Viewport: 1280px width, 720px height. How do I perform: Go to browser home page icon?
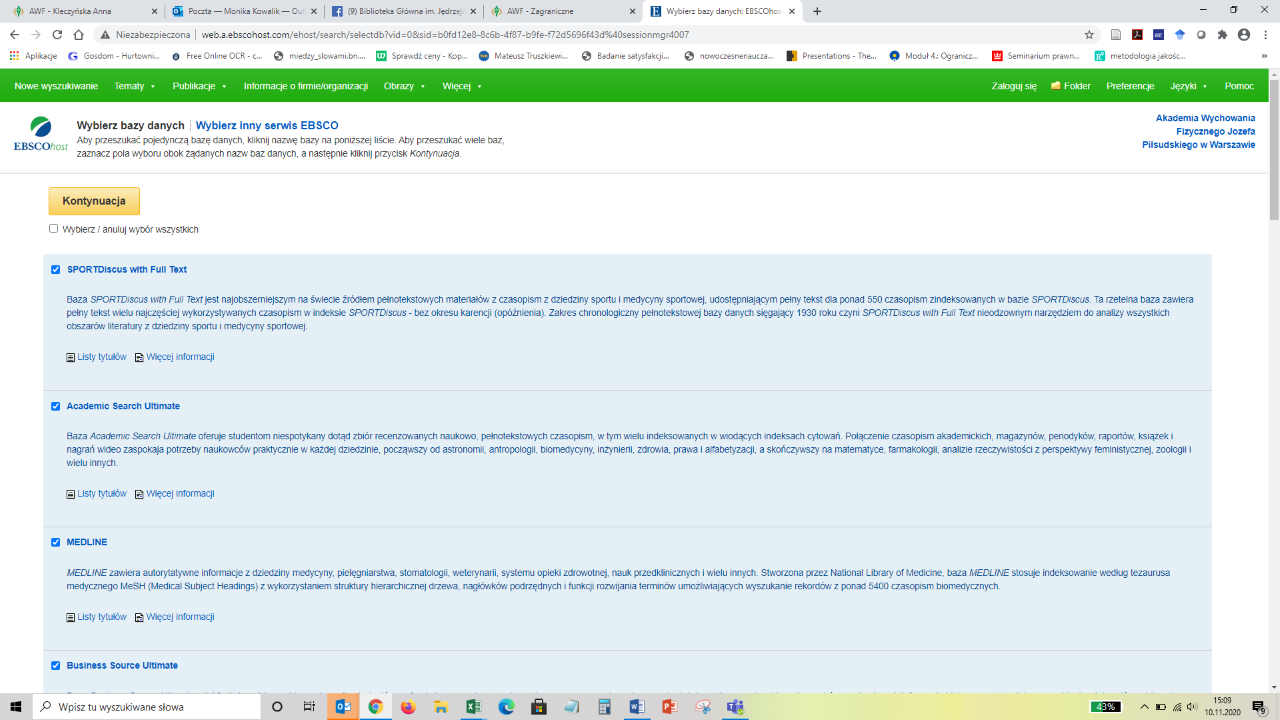point(79,34)
